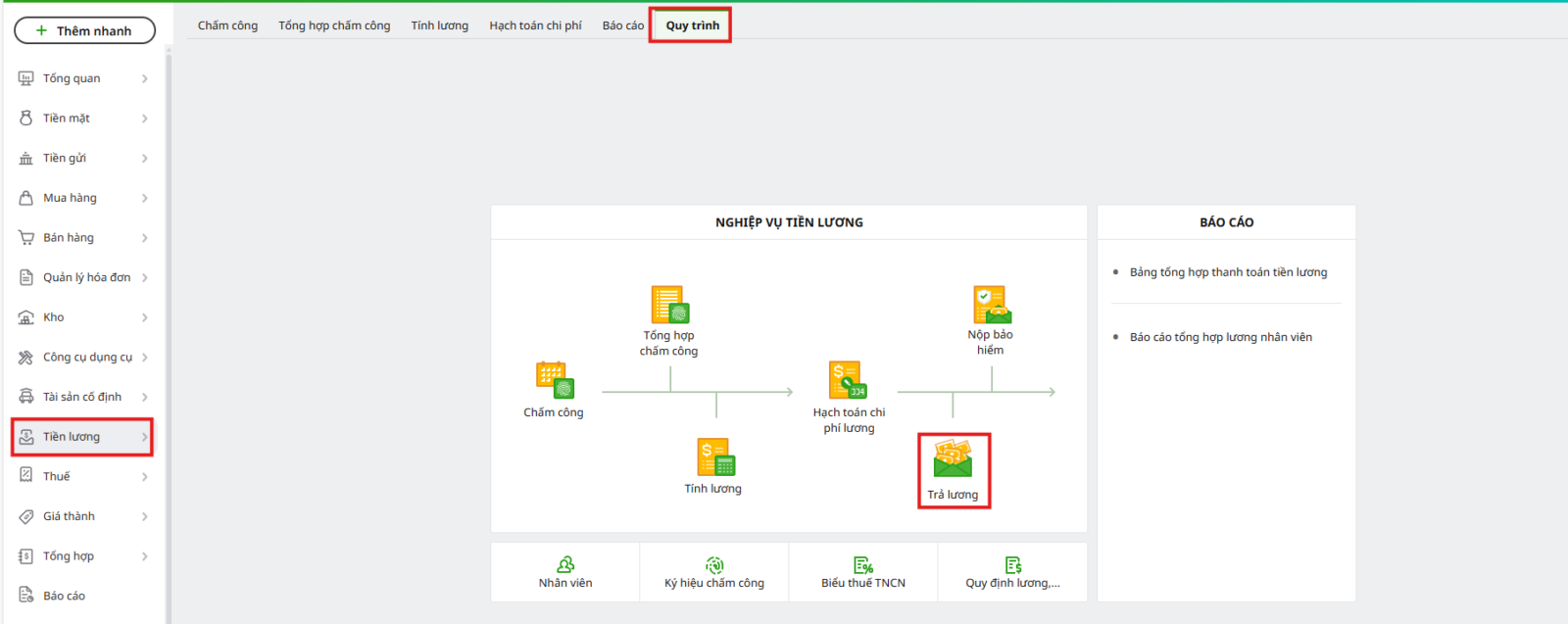Click the Thêm nhanh button
The height and width of the screenshot is (624, 1568).
84,30
